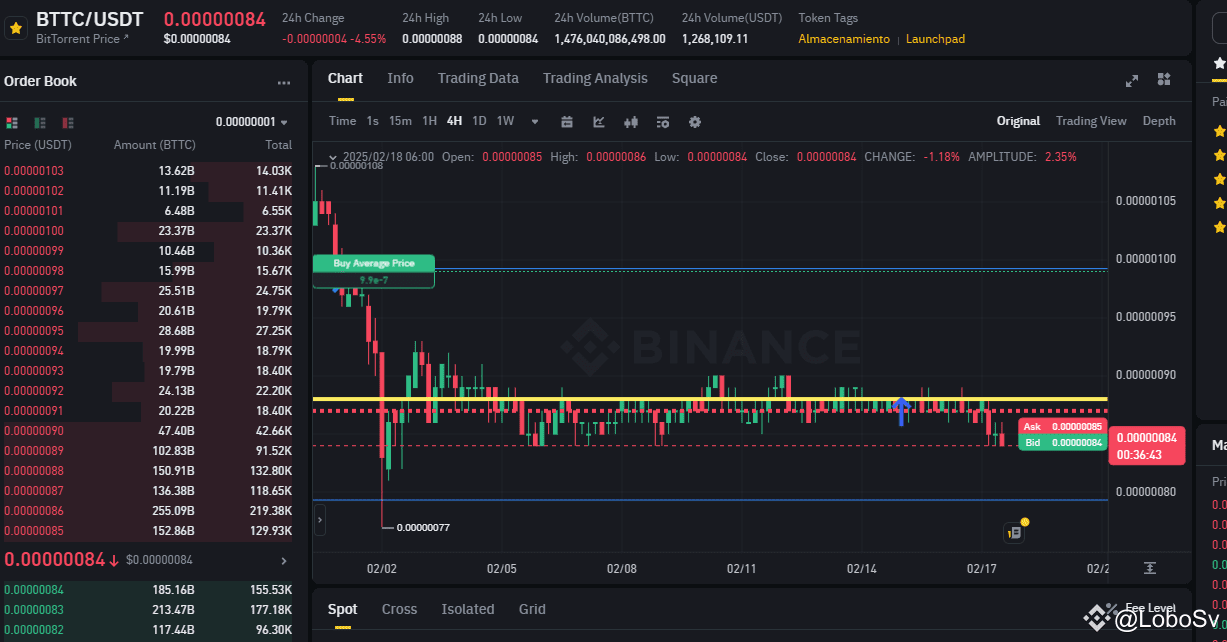The image size is (1227, 642).
Task: Switch to the Info tab
Action: (x=400, y=78)
